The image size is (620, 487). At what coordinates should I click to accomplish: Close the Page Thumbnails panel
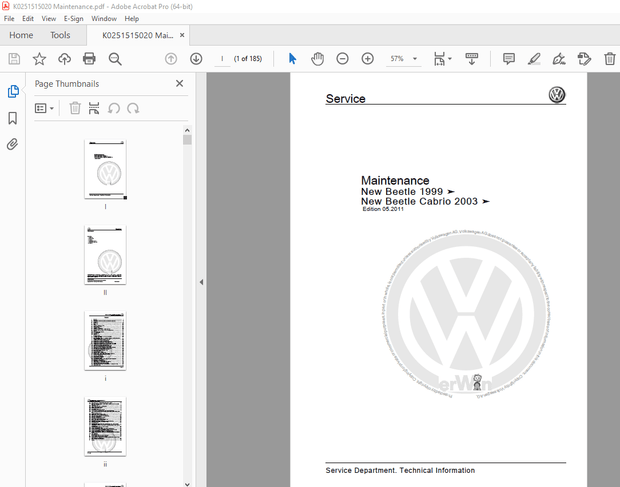pyautogui.click(x=180, y=83)
